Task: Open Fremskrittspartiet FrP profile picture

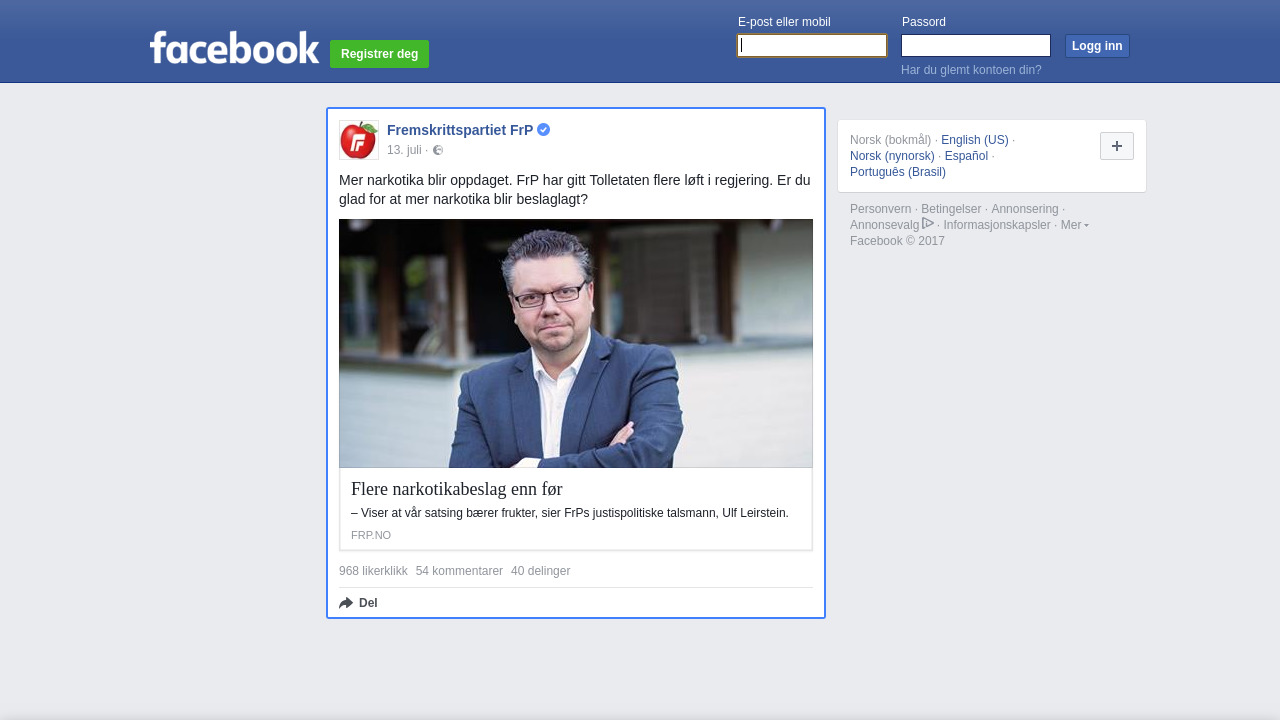Action: click(x=359, y=140)
